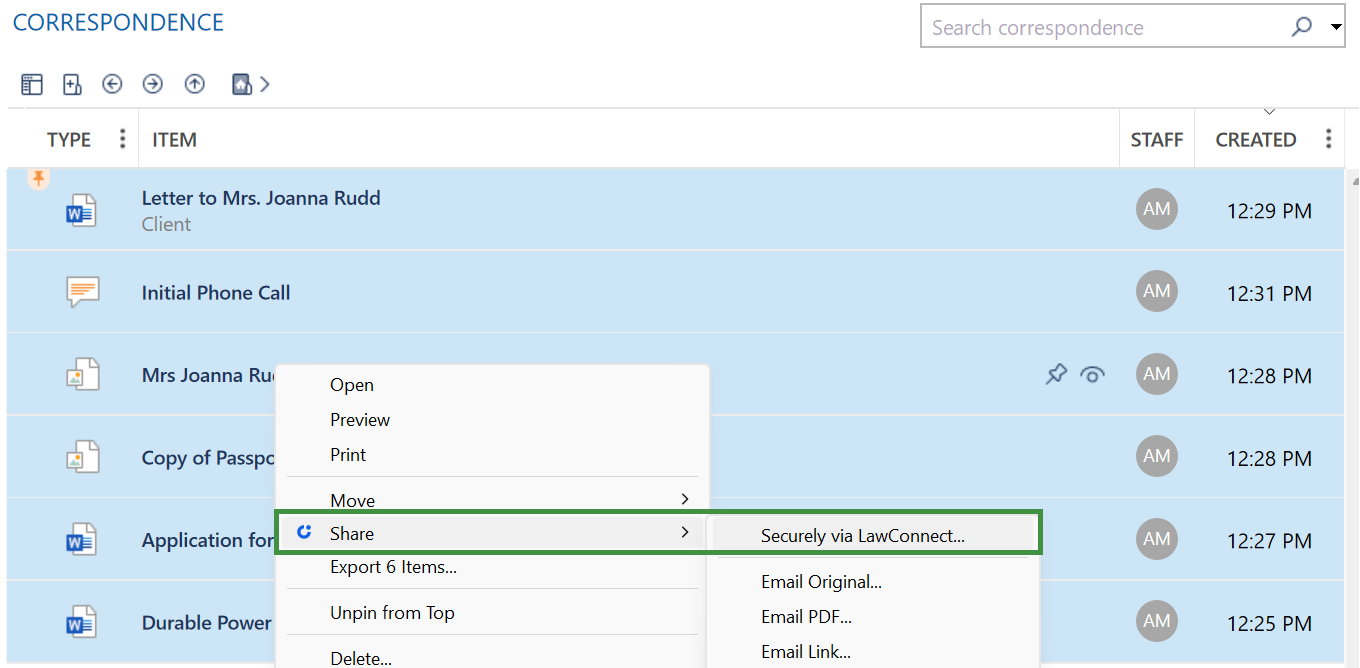Click the new folder icon
The height and width of the screenshot is (668, 1360).
[x=72, y=85]
